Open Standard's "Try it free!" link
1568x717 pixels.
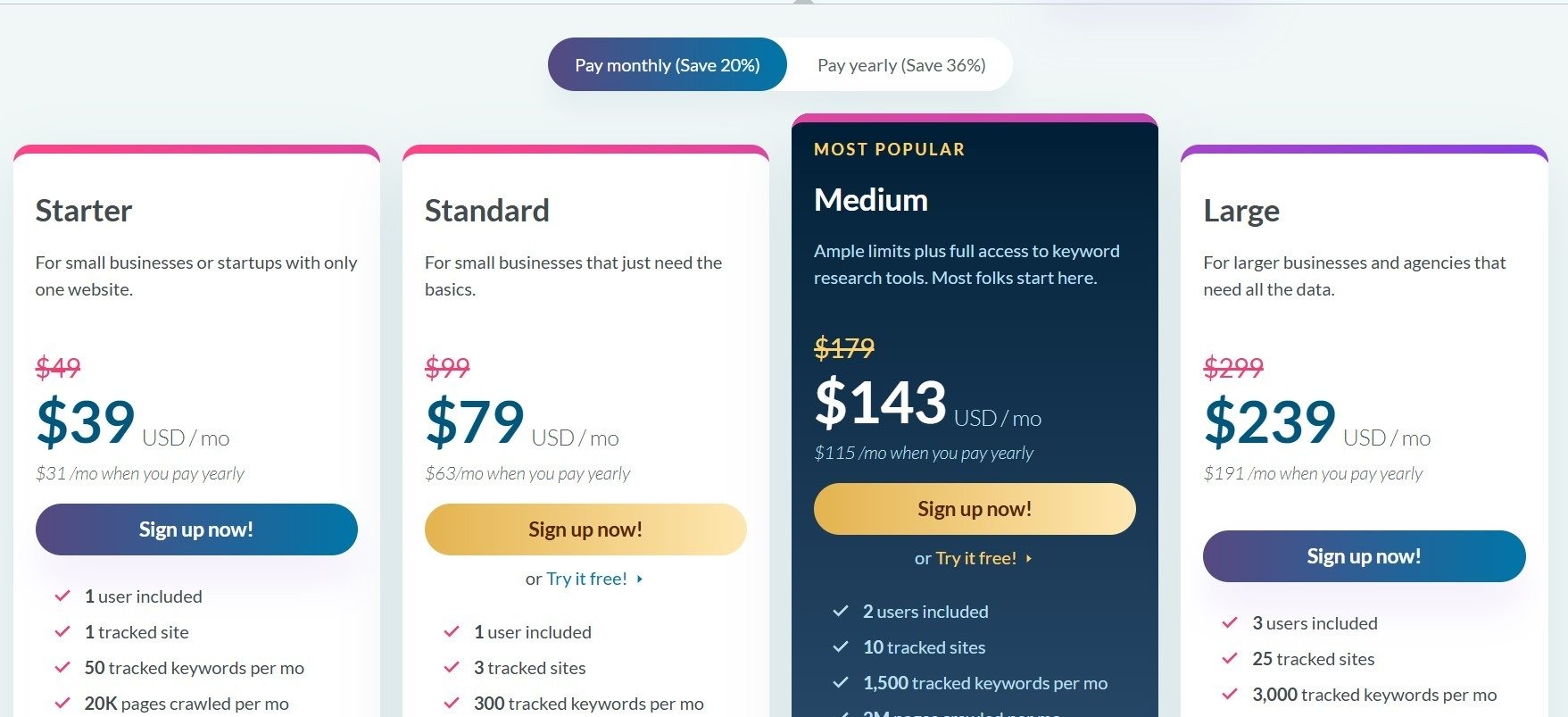(586, 579)
